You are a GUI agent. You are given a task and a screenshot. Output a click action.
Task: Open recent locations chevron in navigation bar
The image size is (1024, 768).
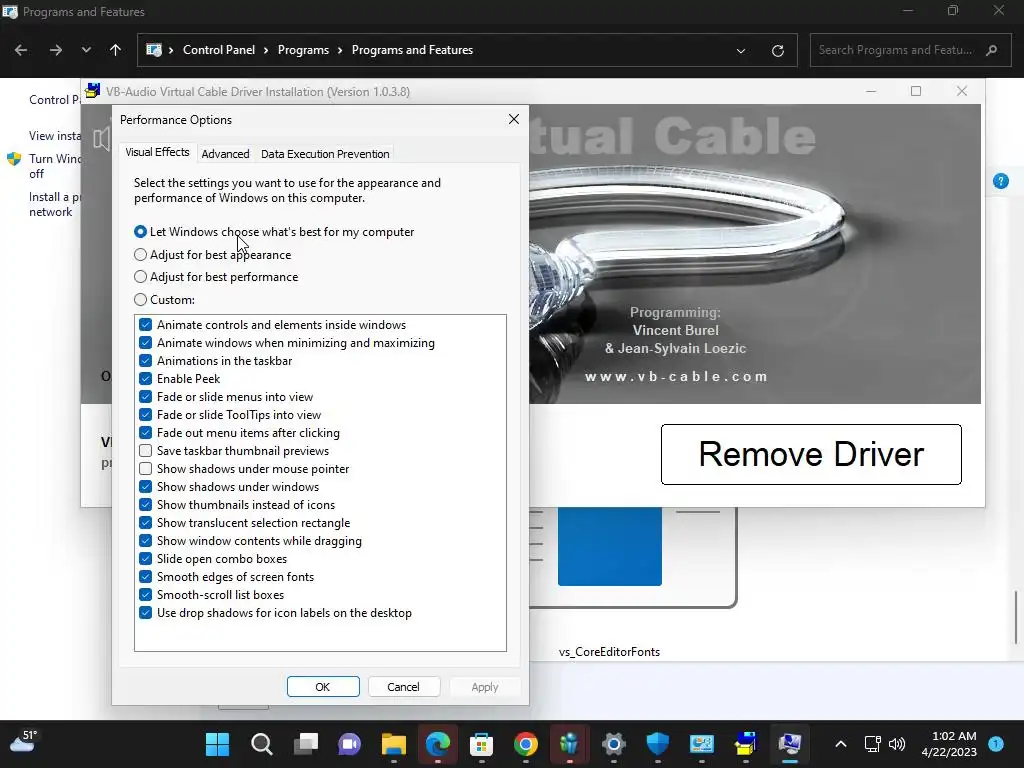click(x=86, y=50)
